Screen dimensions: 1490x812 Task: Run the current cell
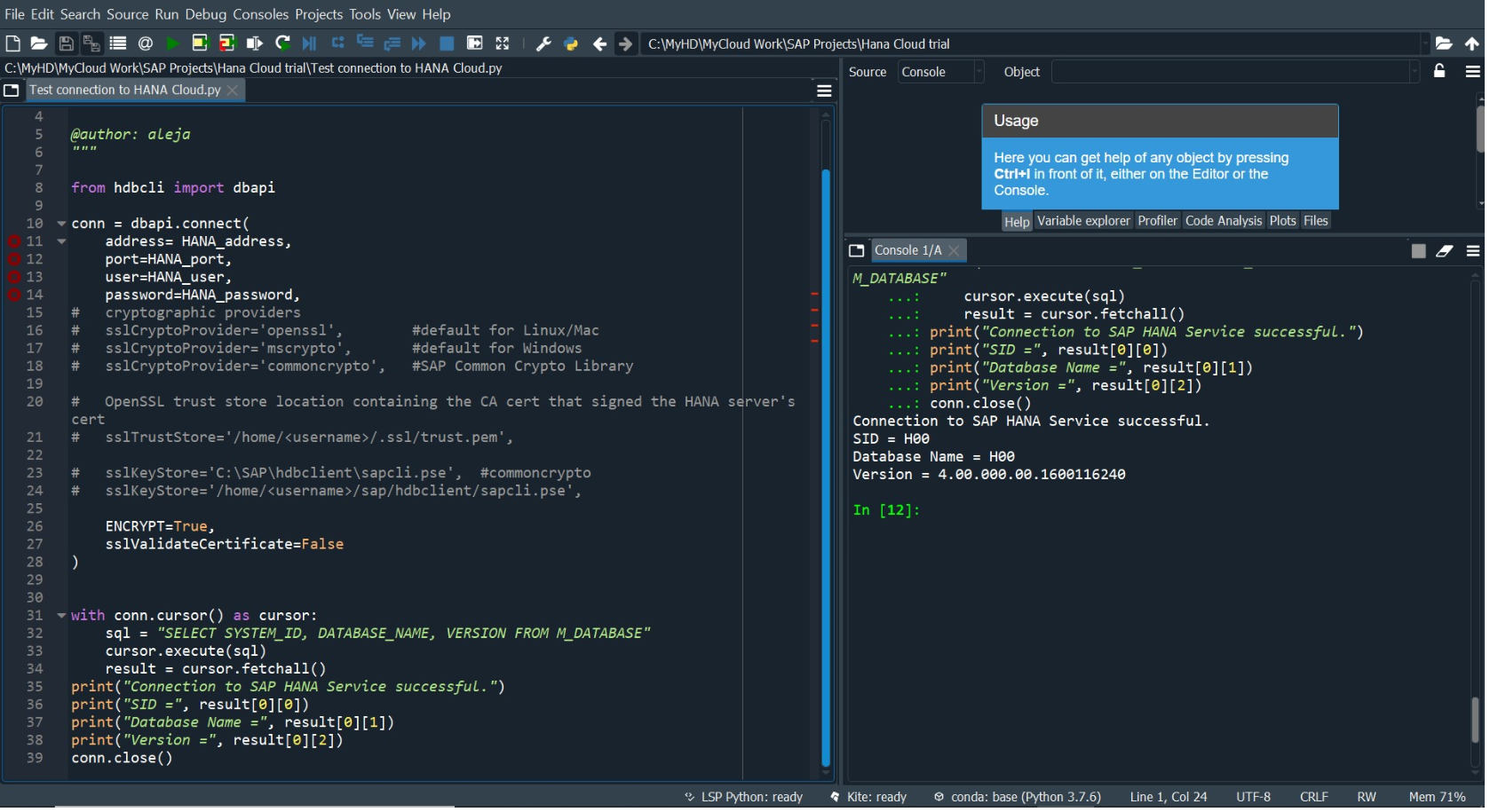click(x=200, y=43)
